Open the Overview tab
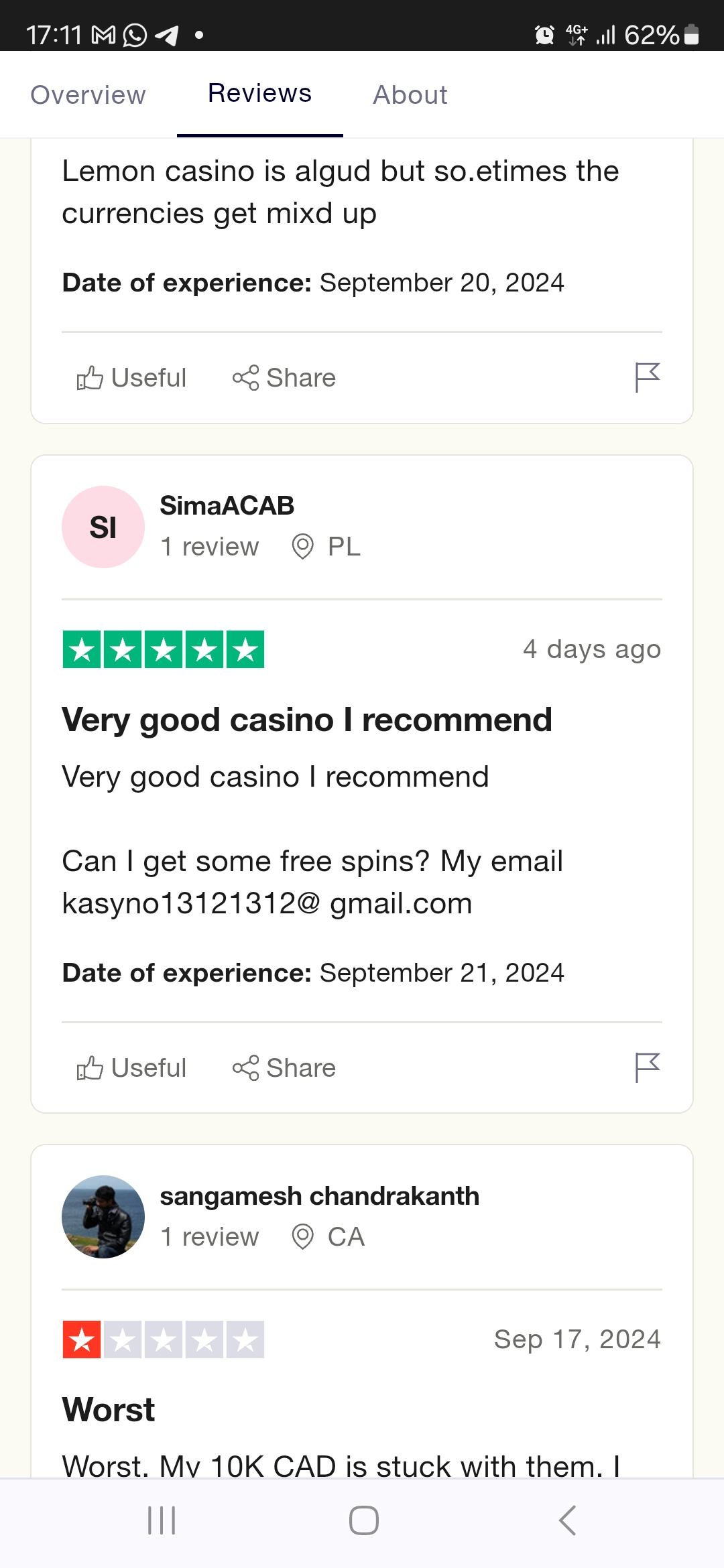 (x=88, y=95)
